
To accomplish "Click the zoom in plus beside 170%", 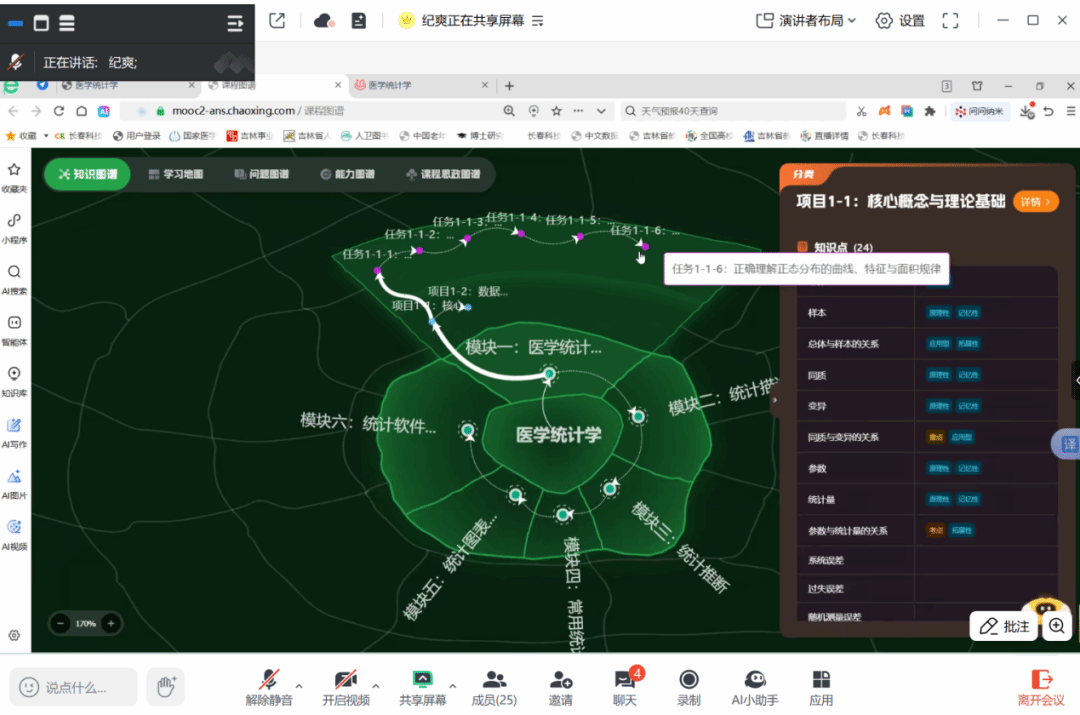I will [x=111, y=623].
